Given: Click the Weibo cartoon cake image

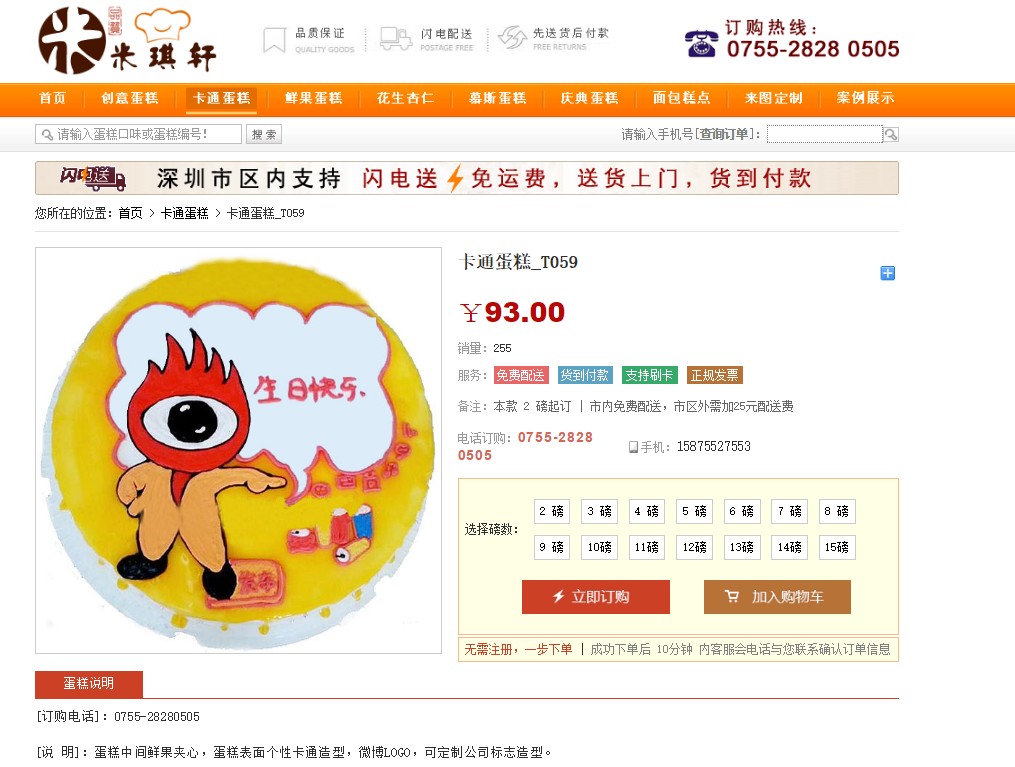Looking at the screenshot, I should (238, 450).
